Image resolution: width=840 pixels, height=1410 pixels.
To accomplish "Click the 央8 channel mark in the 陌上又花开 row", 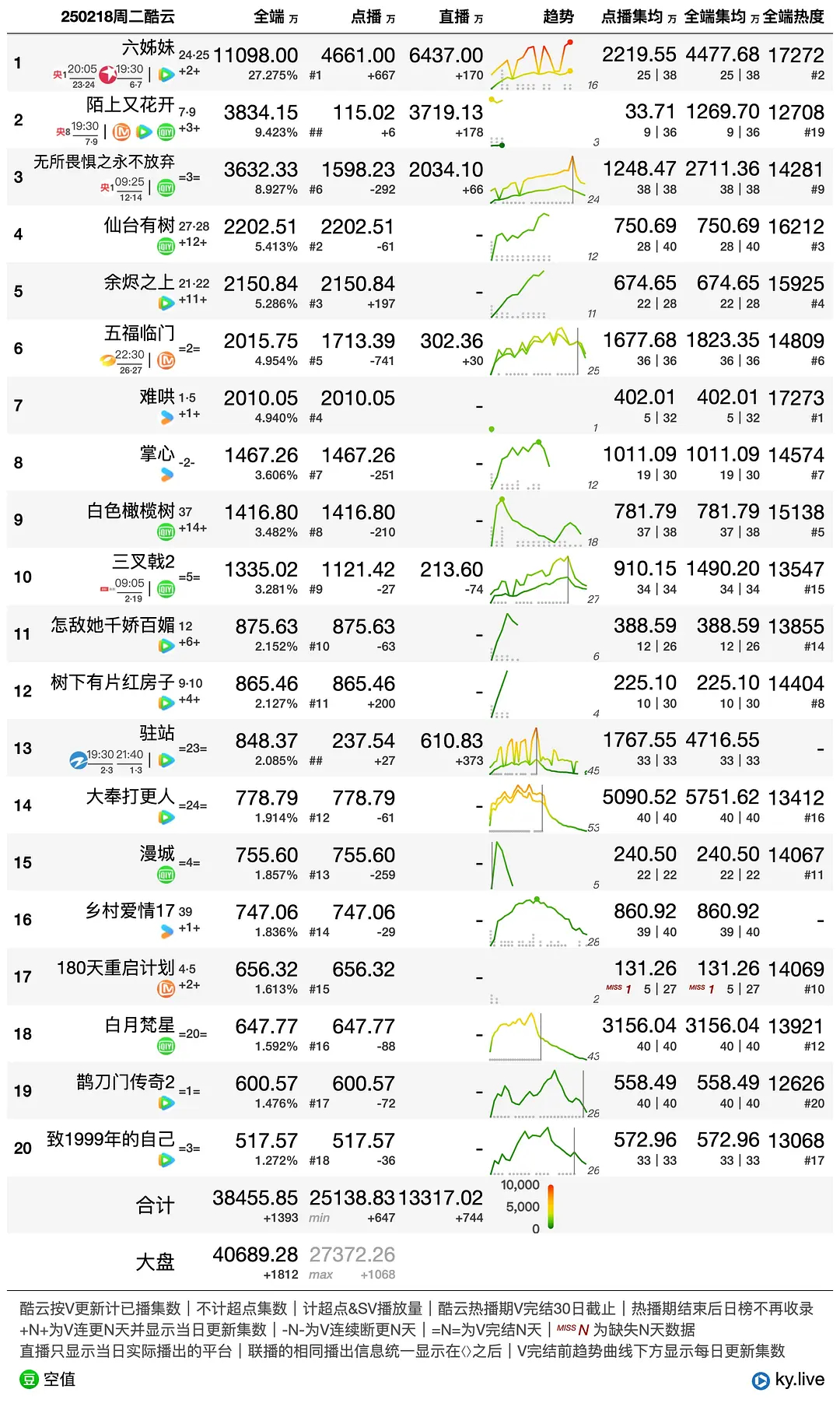I will pyautogui.click(x=63, y=132).
